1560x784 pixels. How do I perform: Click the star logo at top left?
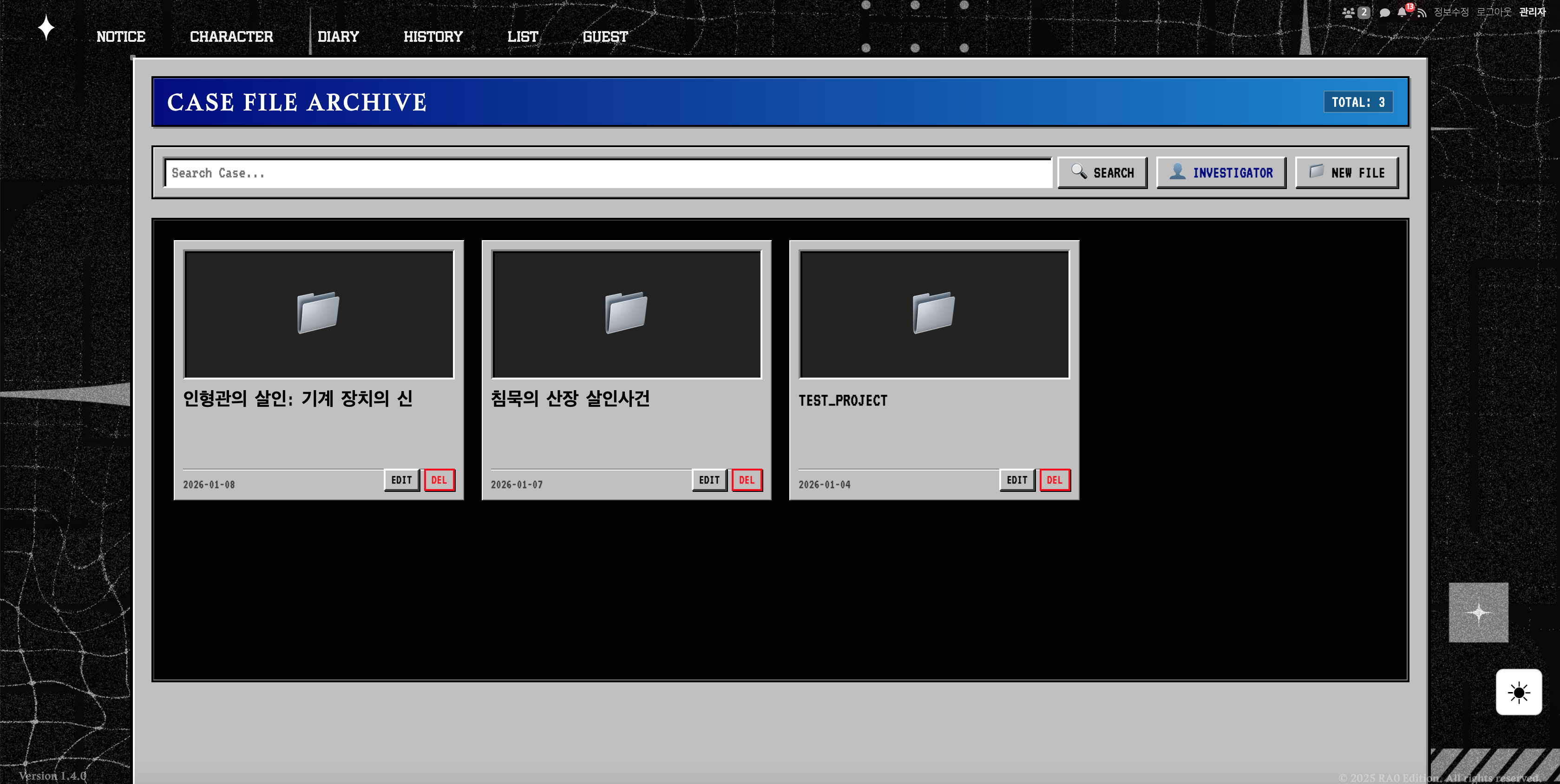click(46, 28)
